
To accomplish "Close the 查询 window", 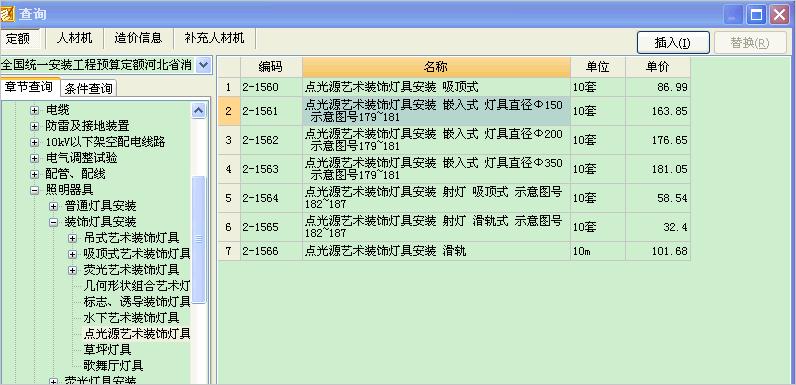I will tap(779, 15).
